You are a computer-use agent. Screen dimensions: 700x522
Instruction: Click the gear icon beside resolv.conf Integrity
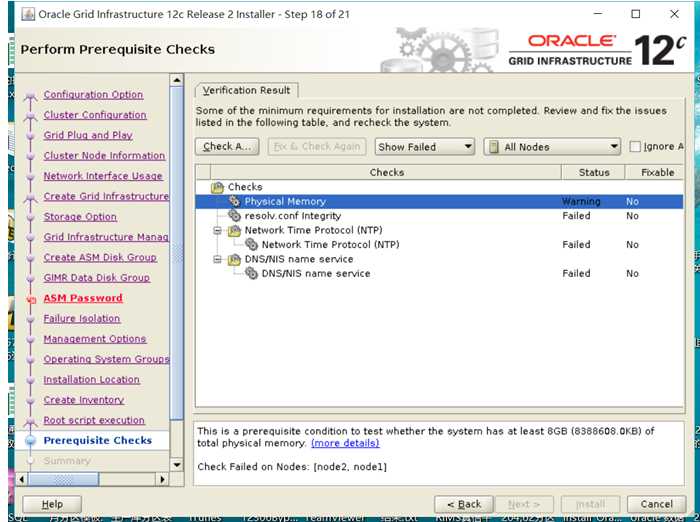pyautogui.click(x=234, y=216)
